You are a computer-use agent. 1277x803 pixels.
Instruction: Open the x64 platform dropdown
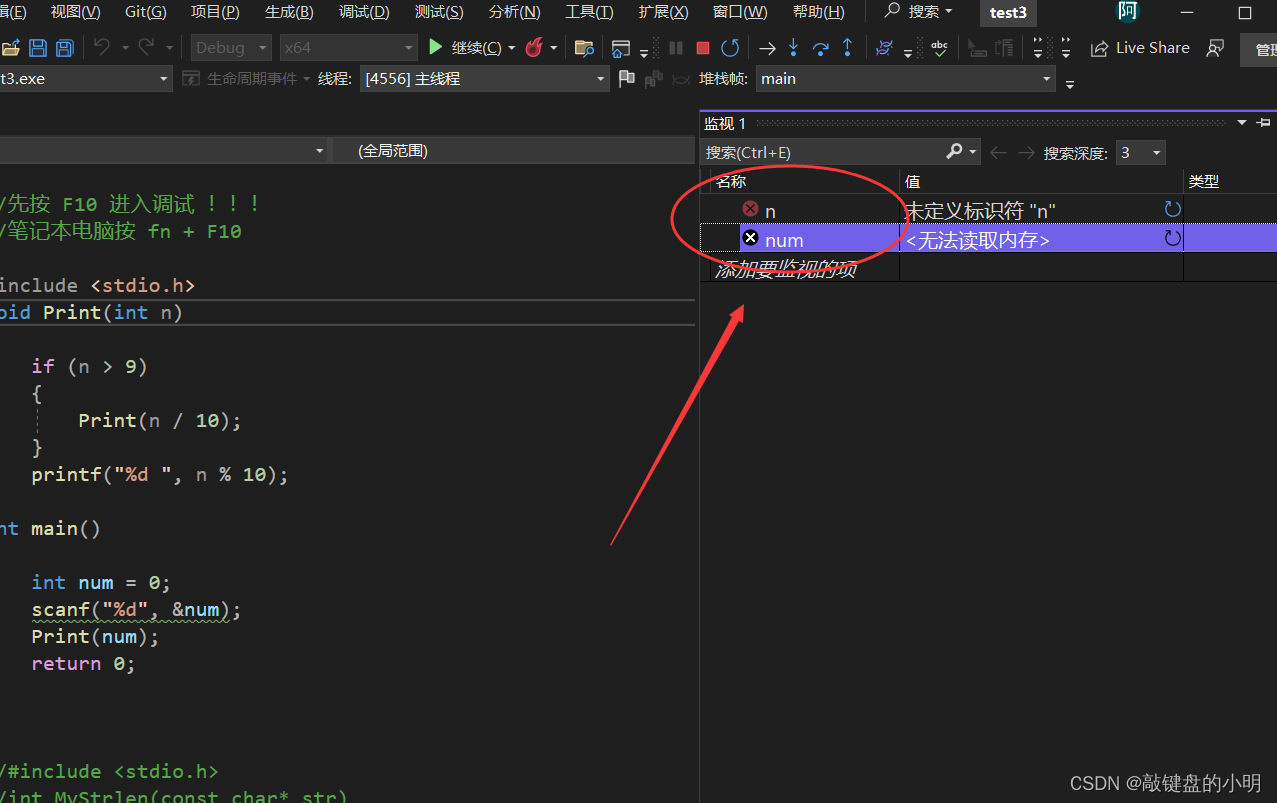pyautogui.click(x=348, y=47)
